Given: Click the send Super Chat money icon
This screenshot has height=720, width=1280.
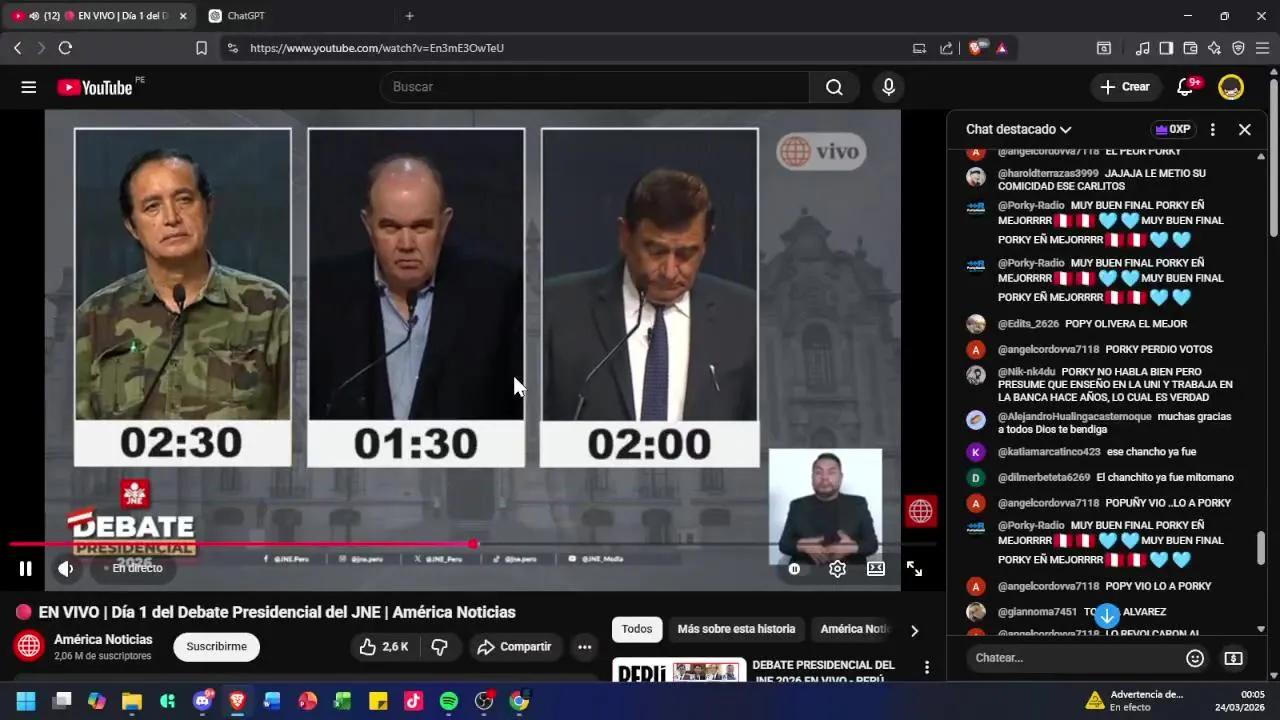Looking at the screenshot, I should (x=1234, y=658).
